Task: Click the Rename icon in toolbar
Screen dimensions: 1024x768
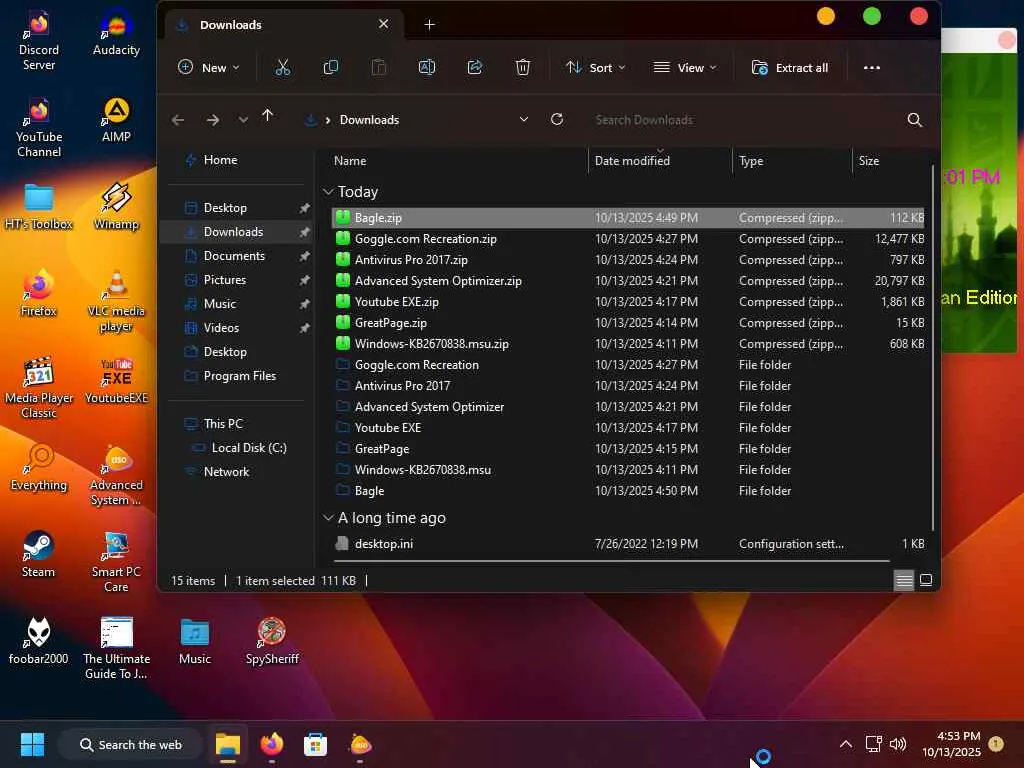Action: coord(427,67)
